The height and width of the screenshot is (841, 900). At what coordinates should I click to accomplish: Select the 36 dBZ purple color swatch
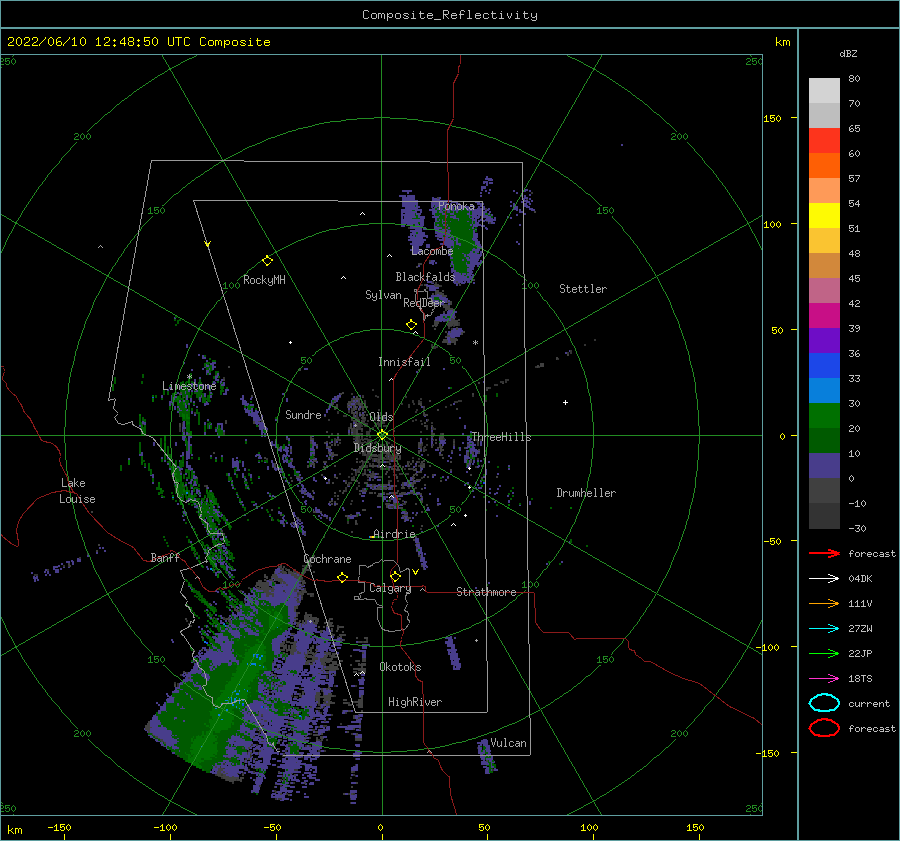(x=824, y=340)
